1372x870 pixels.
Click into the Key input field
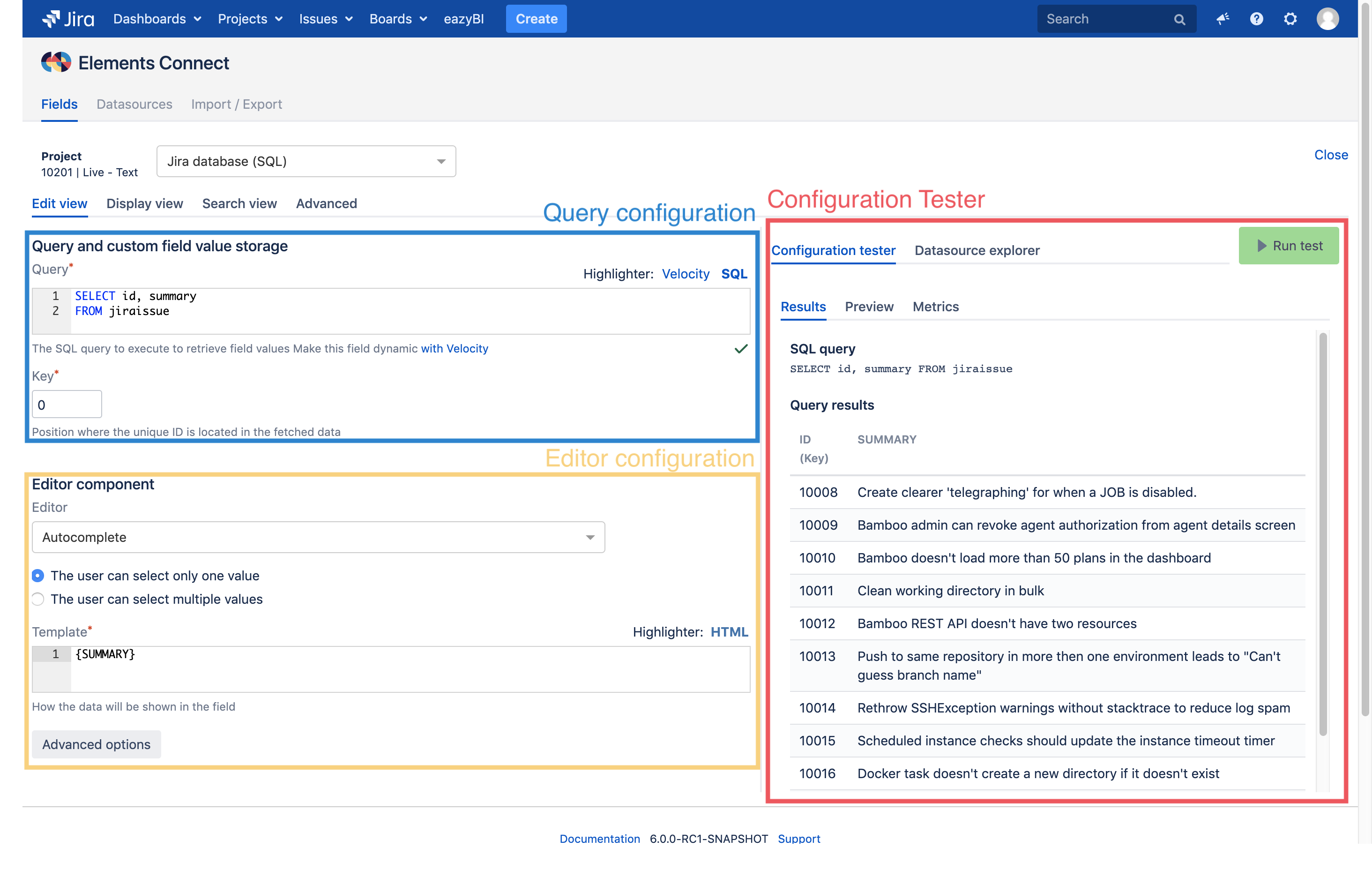pos(67,405)
